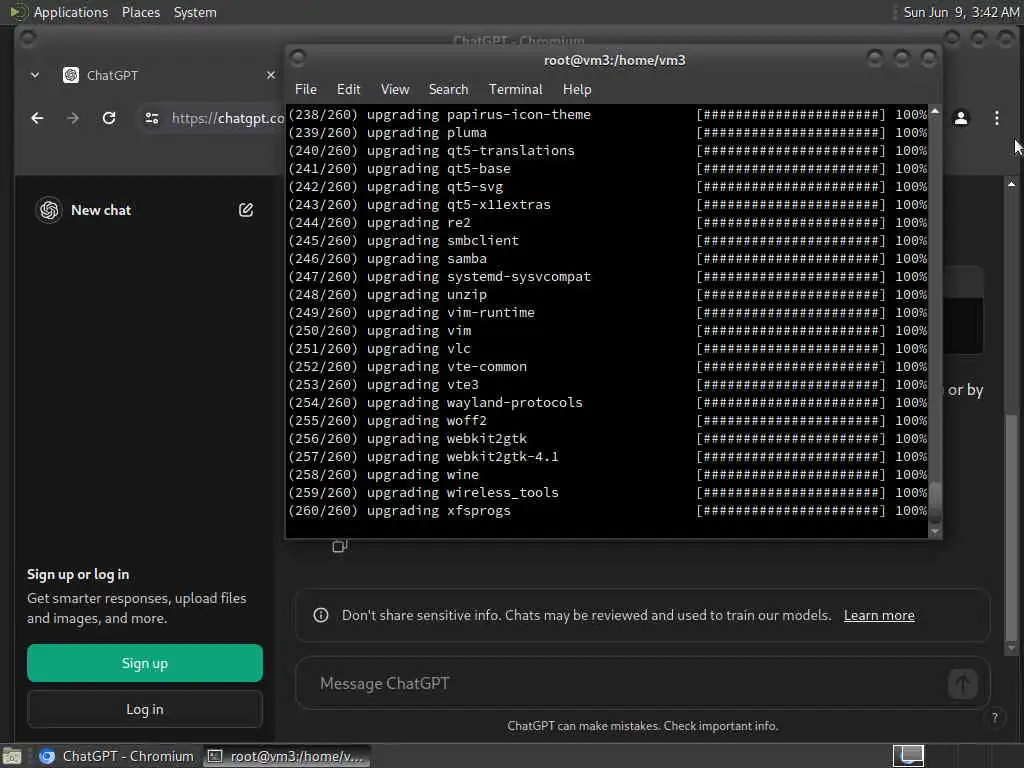Open the terminal Search menu
The width and height of the screenshot is (1024, 768).
[448, 89]
